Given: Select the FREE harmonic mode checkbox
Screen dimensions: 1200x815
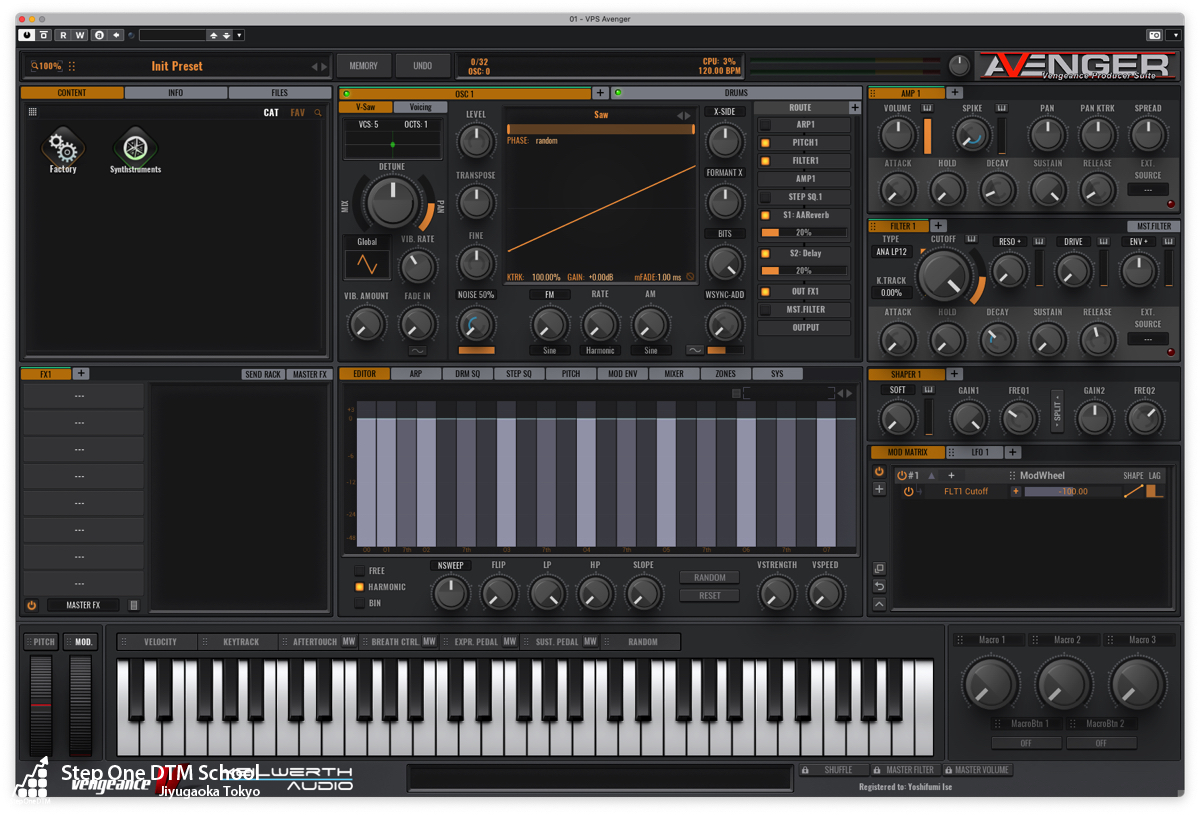Looking at the screenshot, I should tap(360, 571).
